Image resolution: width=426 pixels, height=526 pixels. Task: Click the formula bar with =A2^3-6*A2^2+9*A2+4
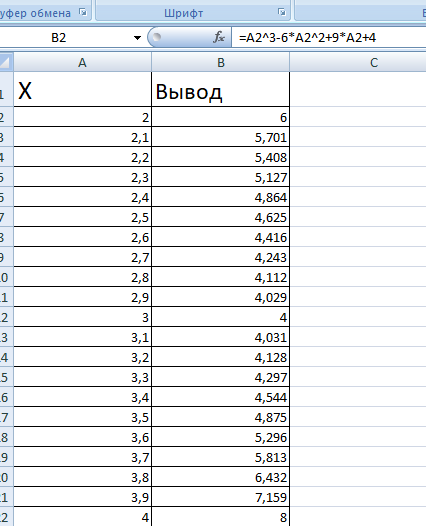point(329,38)
